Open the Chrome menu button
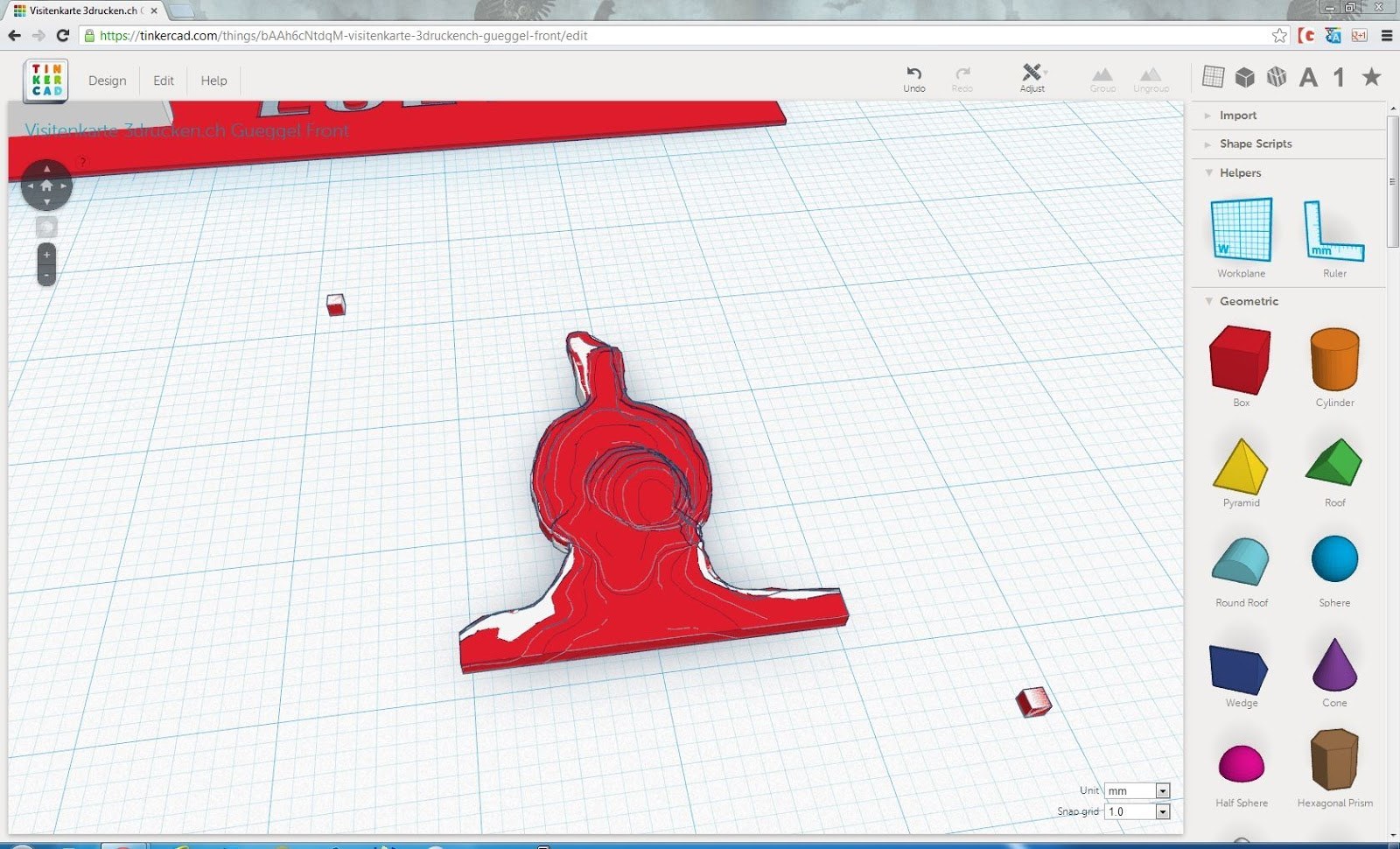Viewport: 1400px width, 849px height. click(1387, 36)
